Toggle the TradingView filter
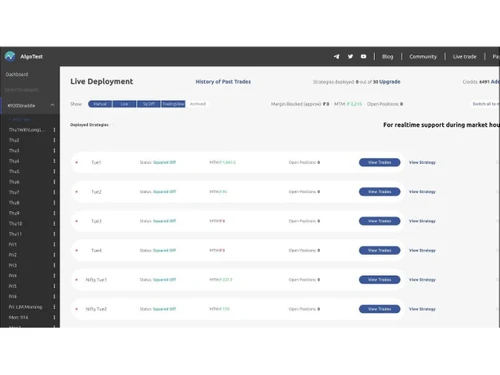Screen dimensions: 500x375 173,104
